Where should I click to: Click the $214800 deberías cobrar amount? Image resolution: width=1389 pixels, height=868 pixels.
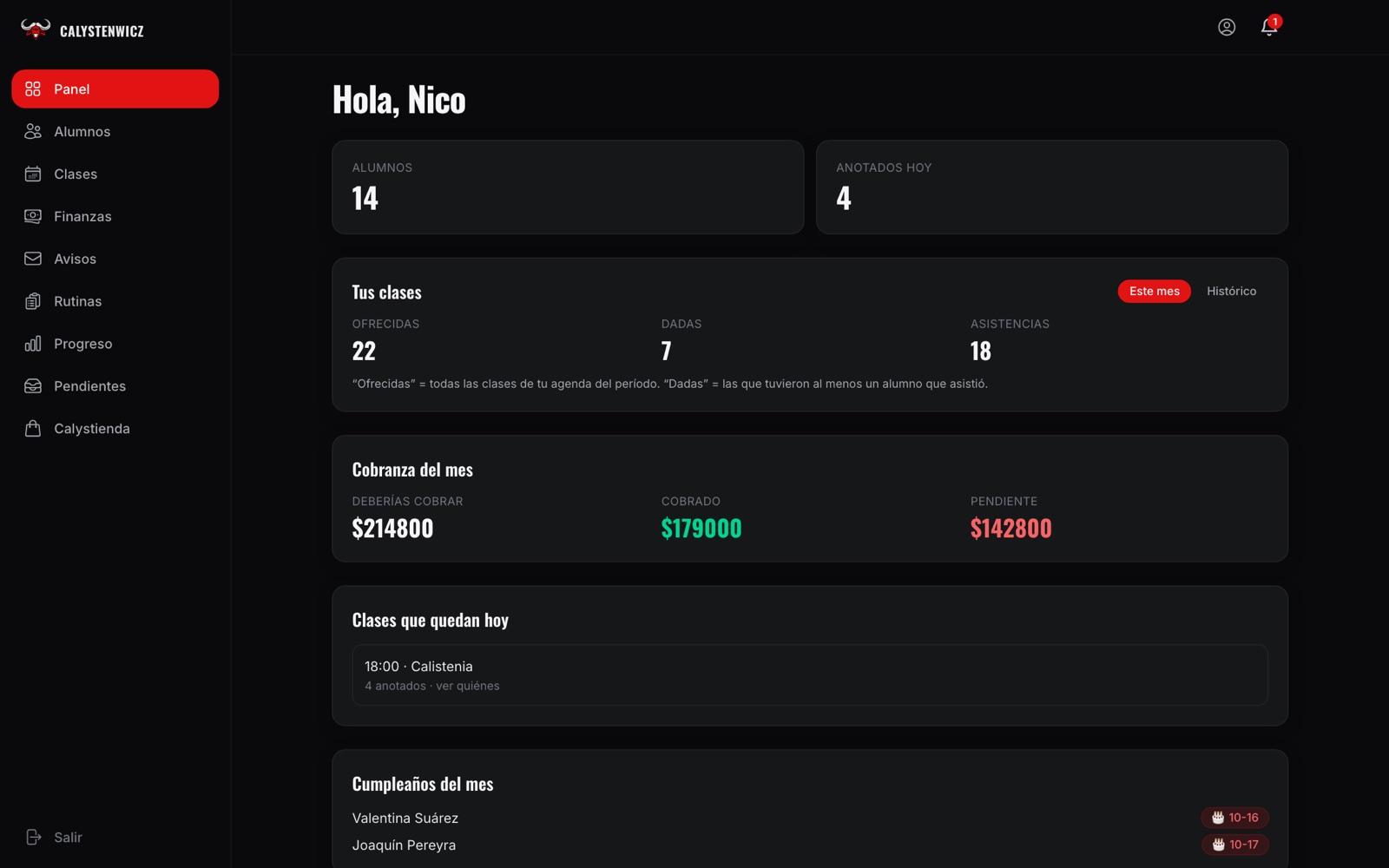[x=392, y=528]
